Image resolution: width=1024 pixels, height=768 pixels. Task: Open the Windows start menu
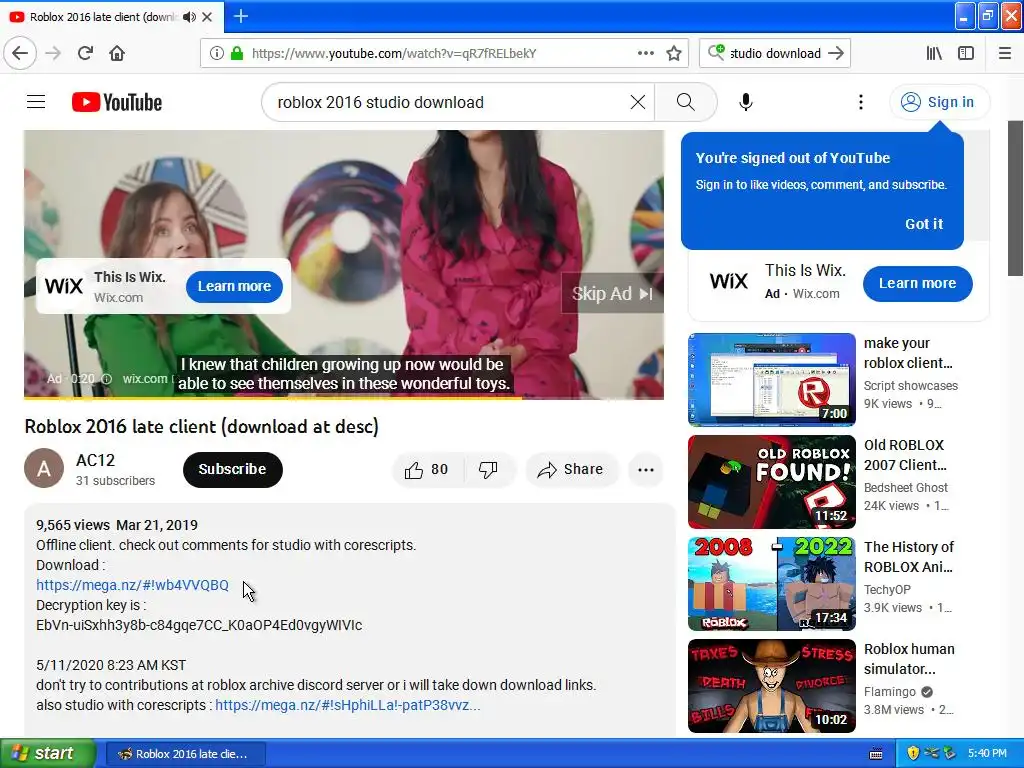(x=47, y=754)
